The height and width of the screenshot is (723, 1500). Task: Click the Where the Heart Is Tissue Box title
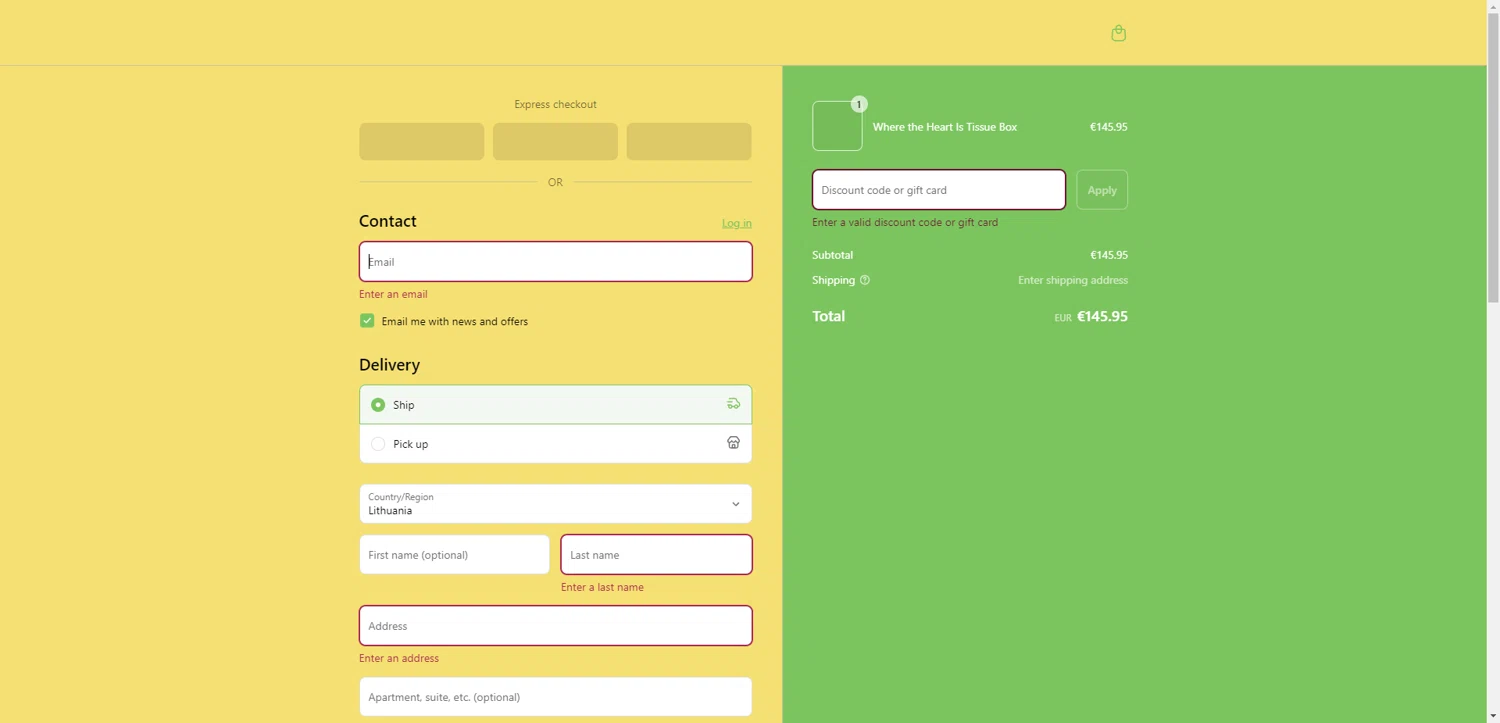click(945, 127)
